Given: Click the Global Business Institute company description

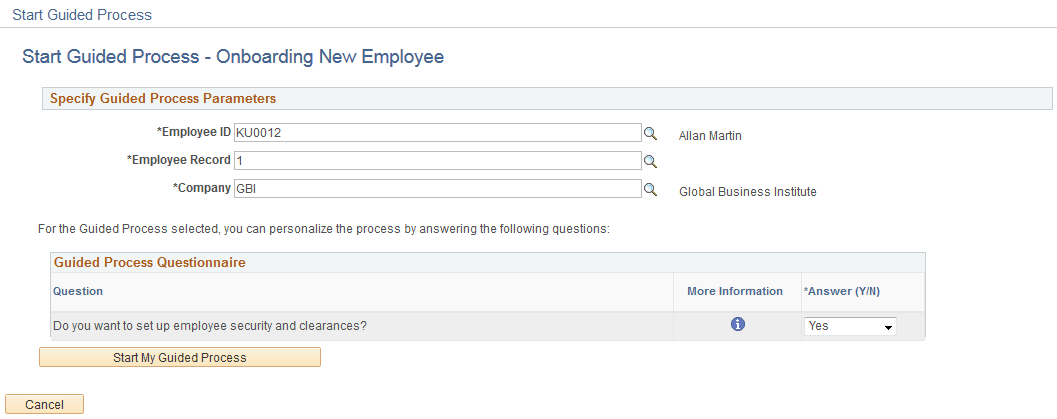Looking at the screenshot, I should point(747,192).
